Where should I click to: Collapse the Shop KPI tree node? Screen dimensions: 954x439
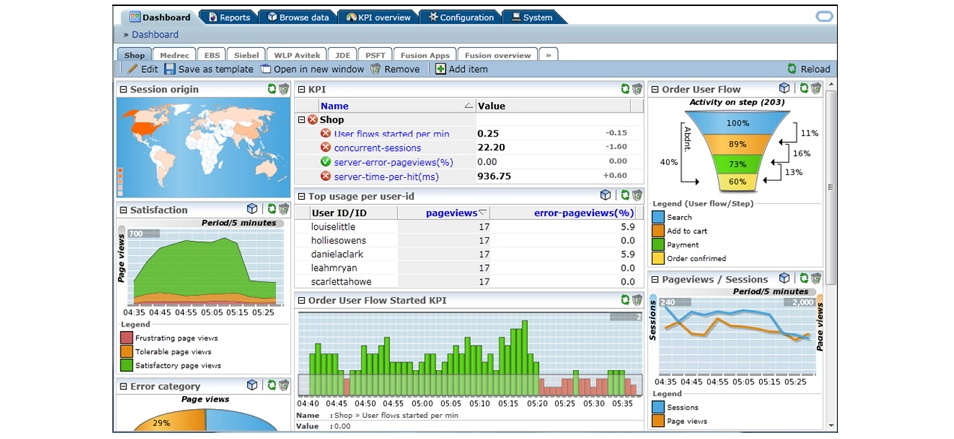[x=302, y=120]
